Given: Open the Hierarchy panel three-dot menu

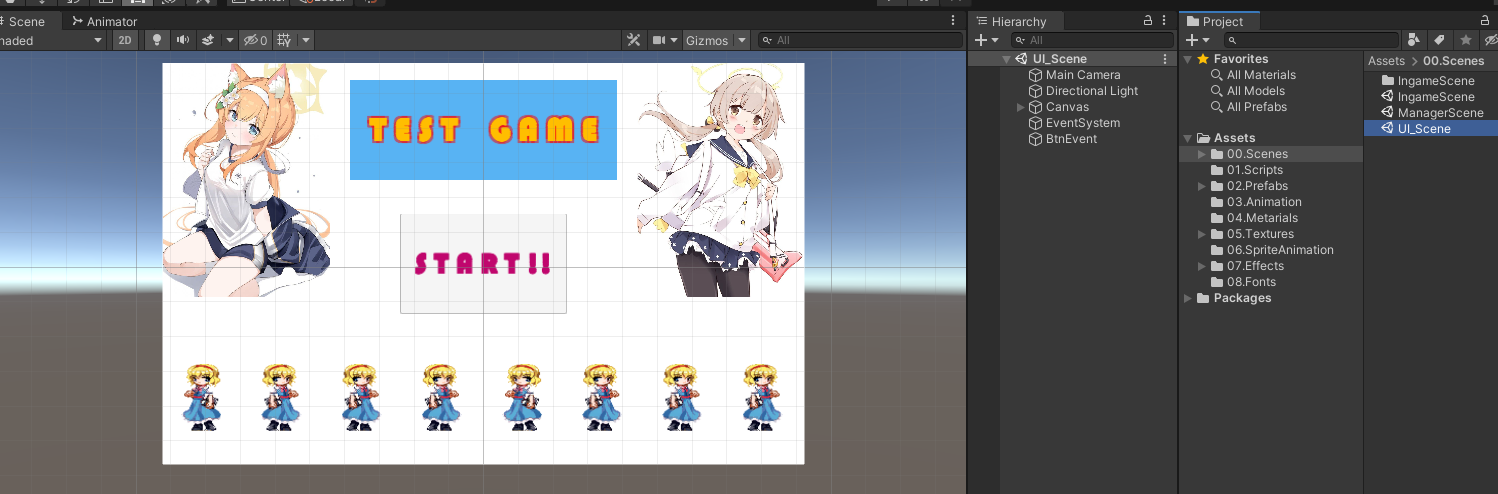Looking at the screenshot, I should point(1165,20).
